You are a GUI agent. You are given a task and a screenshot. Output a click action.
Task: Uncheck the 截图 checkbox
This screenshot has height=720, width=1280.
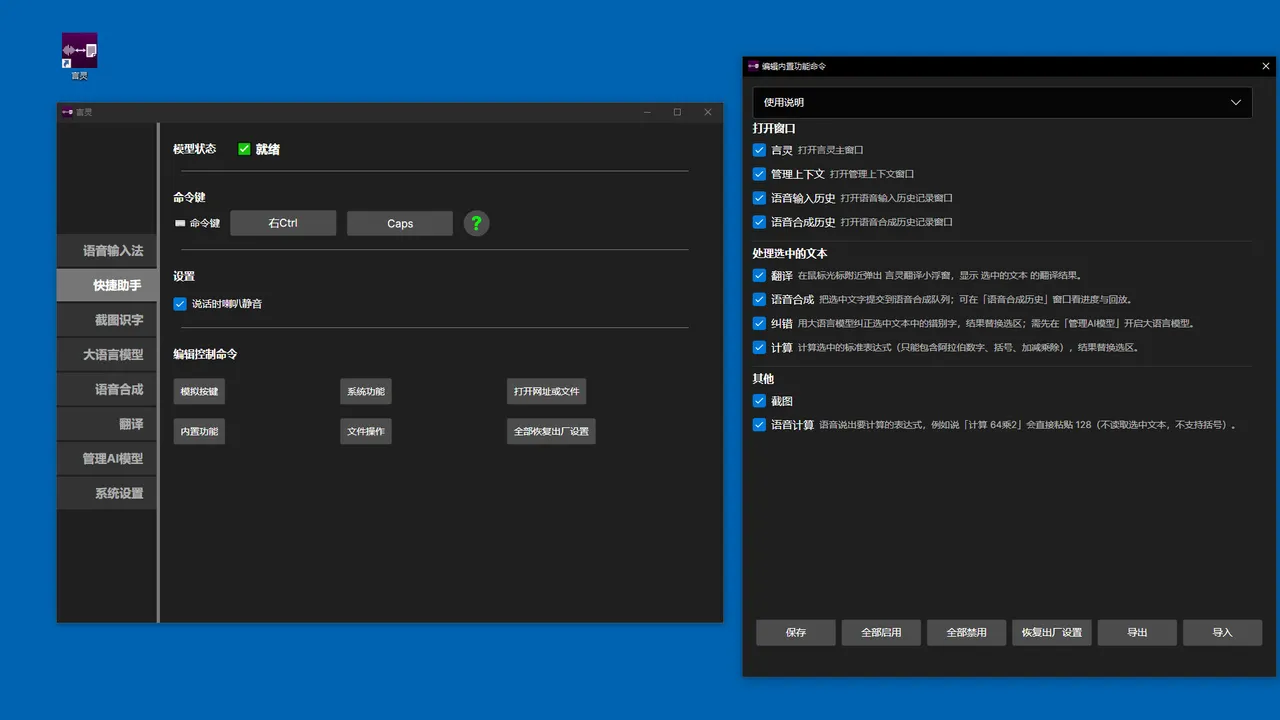coord(759,400)
